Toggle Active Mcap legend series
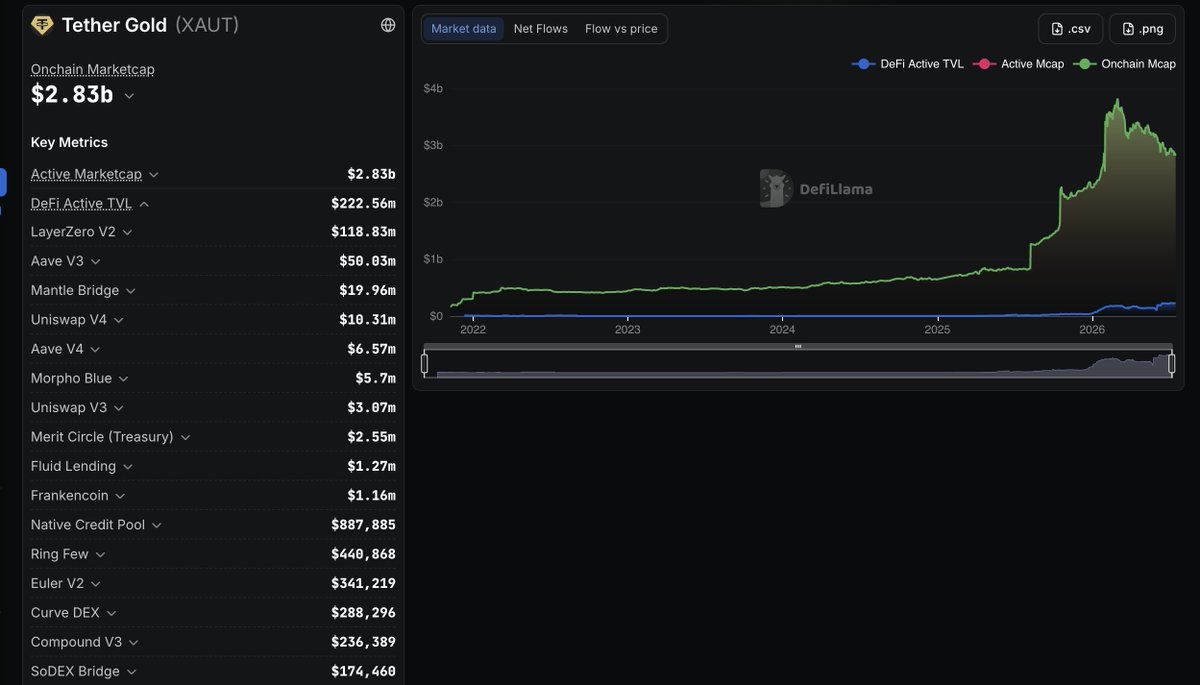This screenshot has height=685, width=1200. [1019, 64]
